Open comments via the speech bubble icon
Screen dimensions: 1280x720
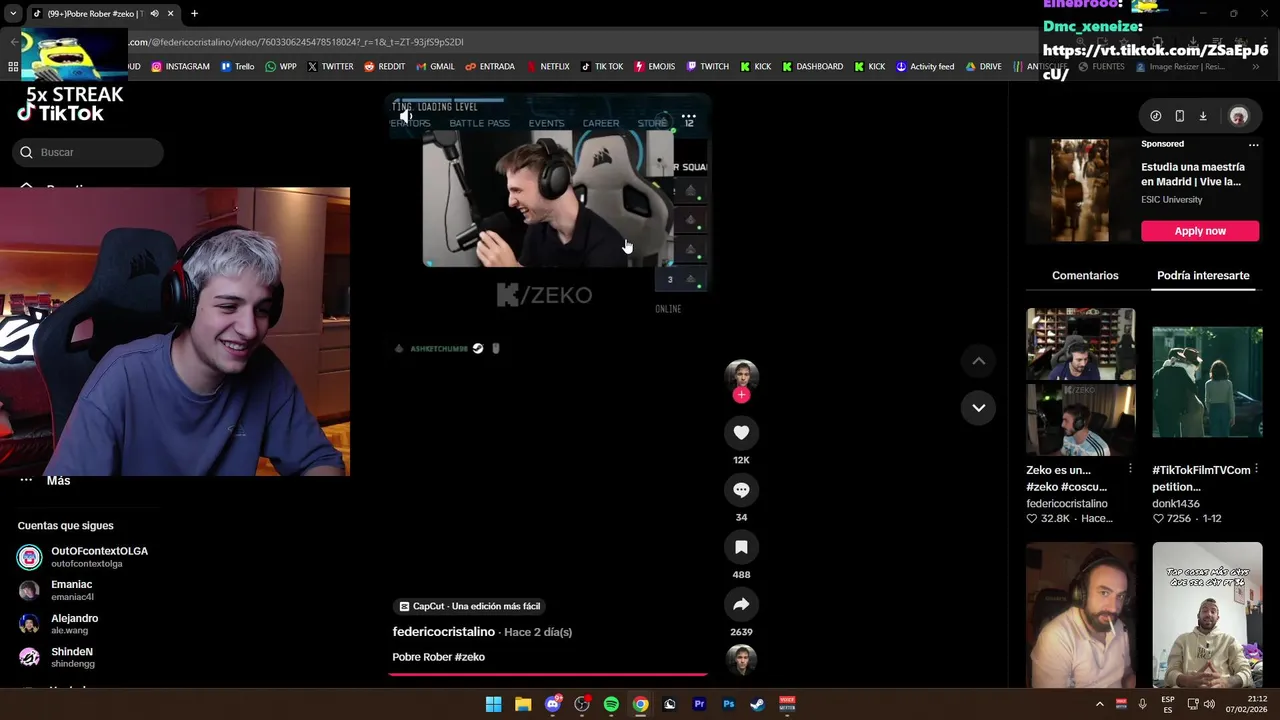point(741,490)
